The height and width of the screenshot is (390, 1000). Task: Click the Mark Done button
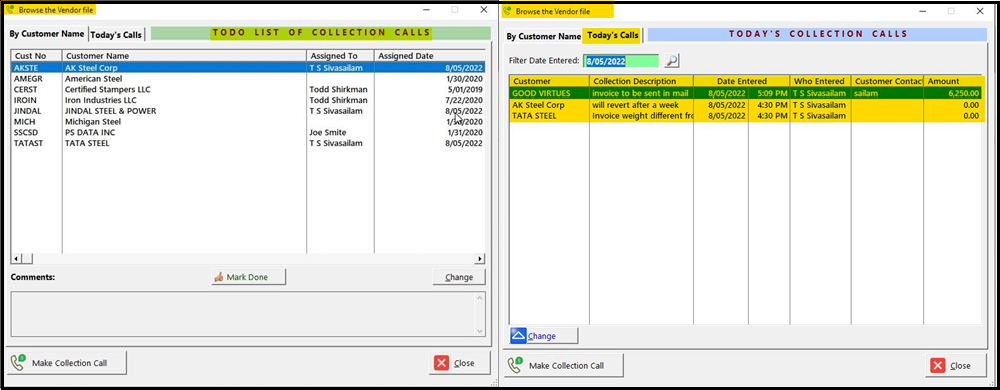click(x=248, y=277)
